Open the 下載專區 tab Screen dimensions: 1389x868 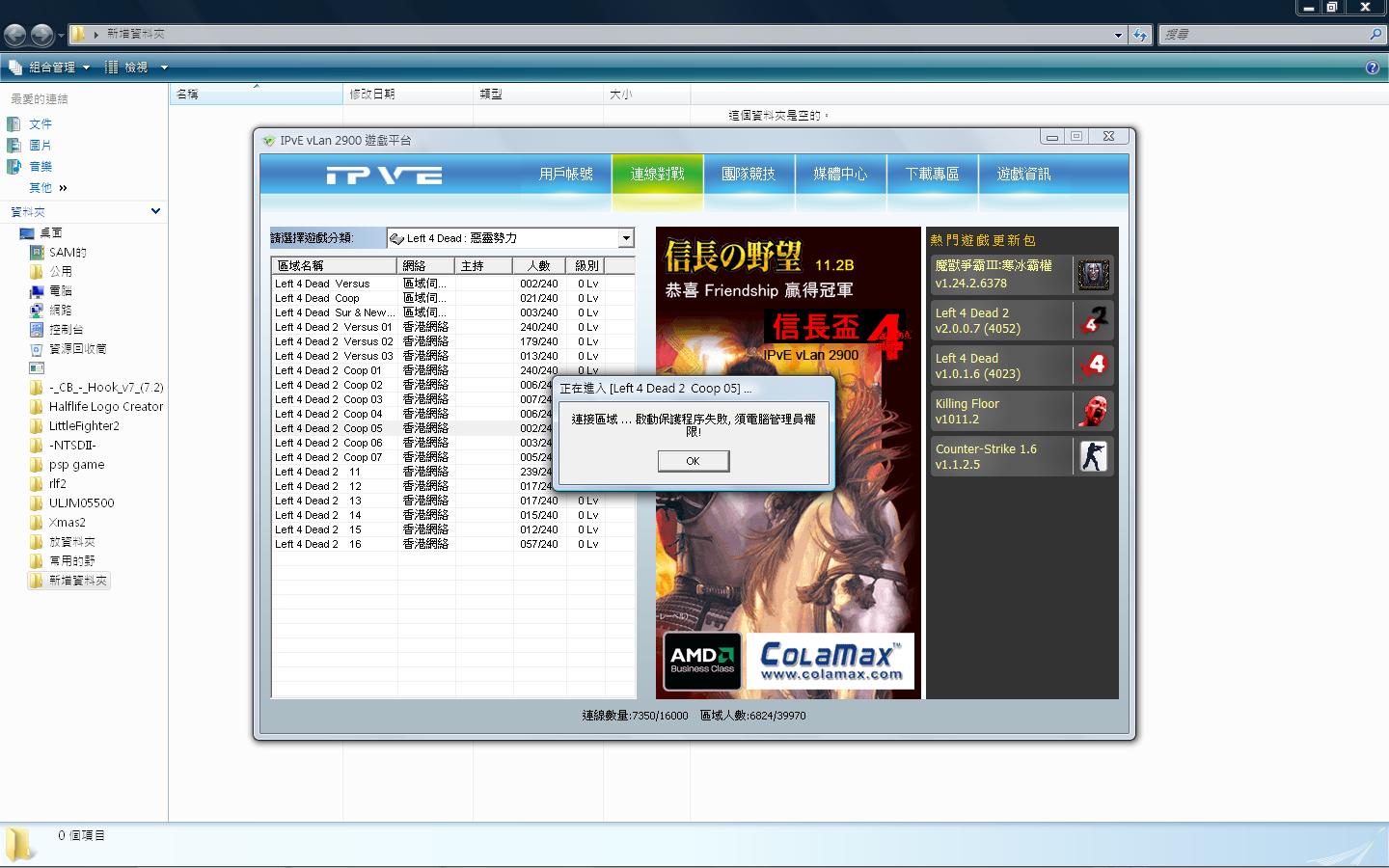(932, 174)
